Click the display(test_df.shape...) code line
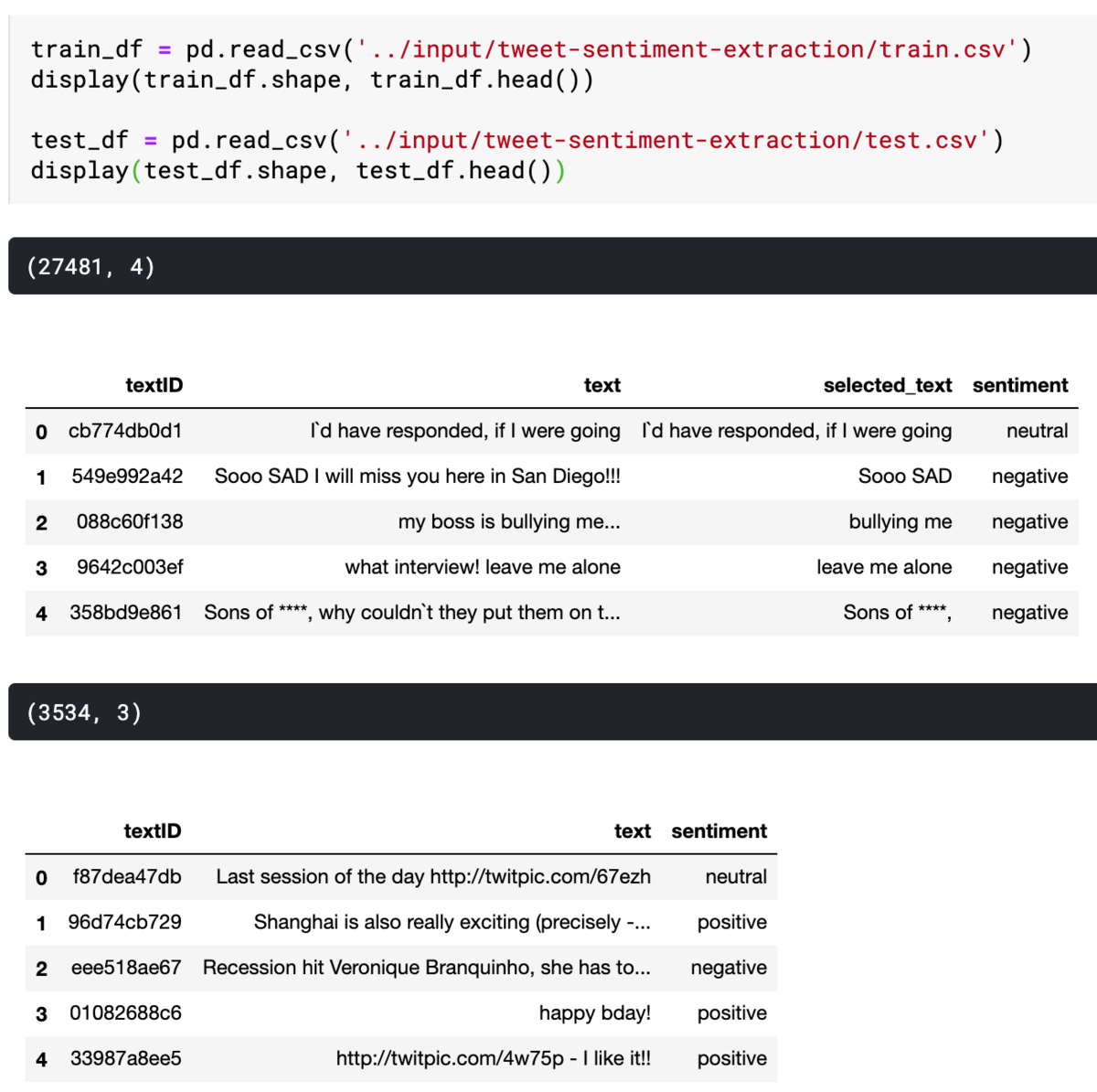The image size is (1097, 1092). (298, 171)
